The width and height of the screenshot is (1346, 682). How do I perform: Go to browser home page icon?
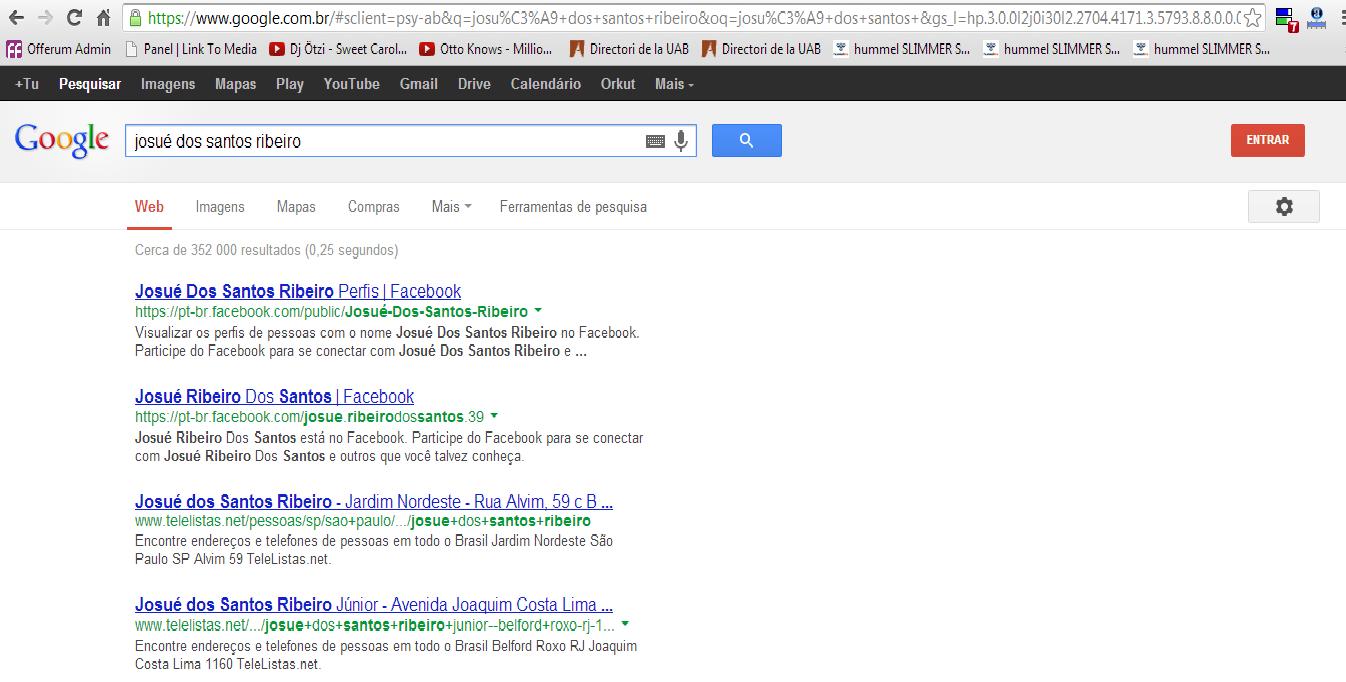(103, 18)
